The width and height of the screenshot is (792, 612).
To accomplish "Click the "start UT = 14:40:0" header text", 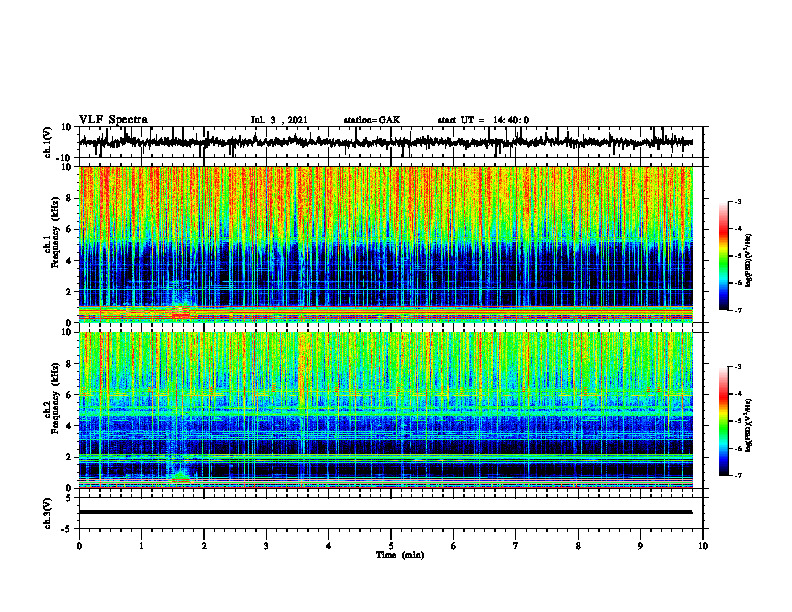I will click(x=483, y=120).
